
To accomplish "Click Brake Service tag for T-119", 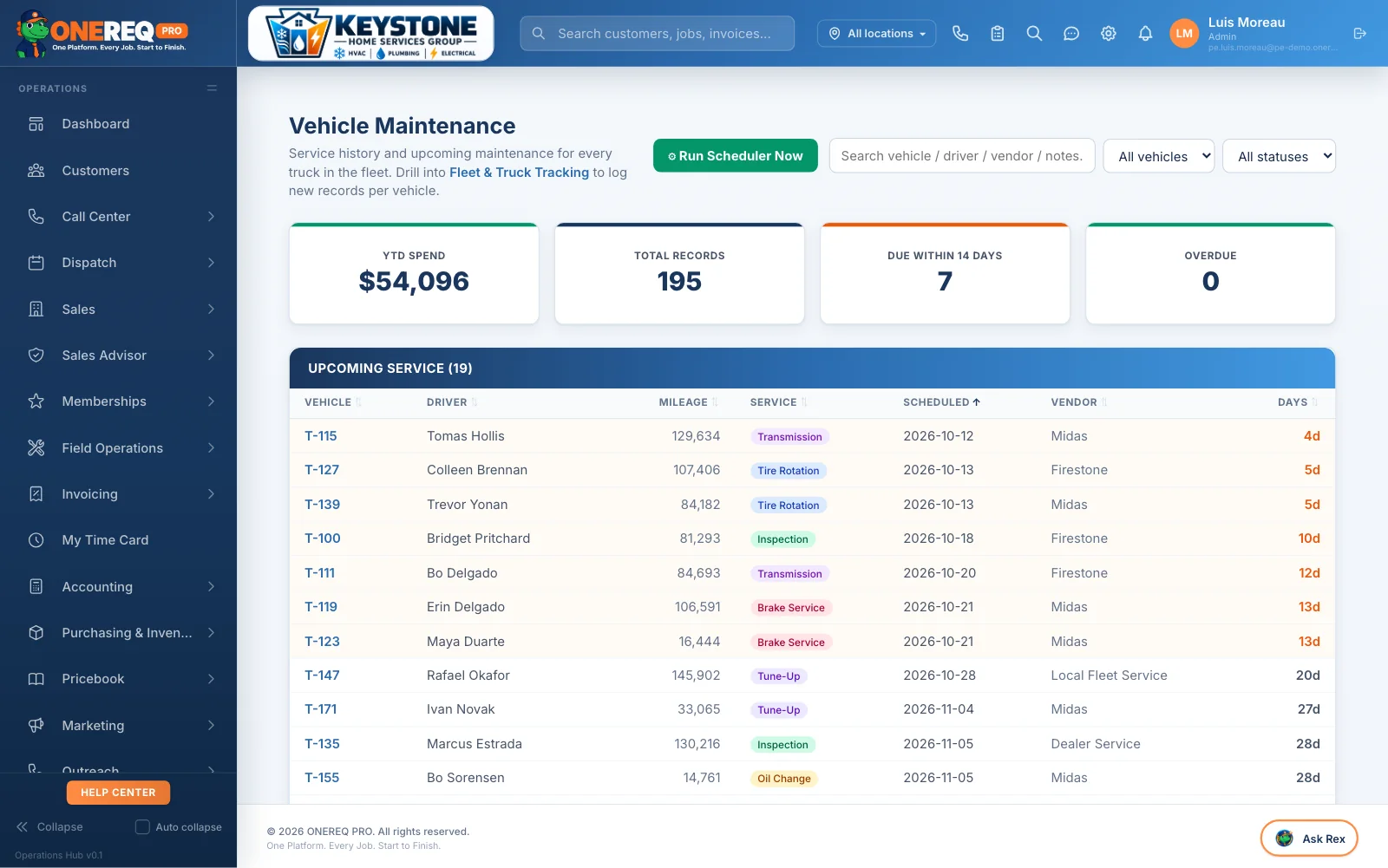I will tap(791, 608).
